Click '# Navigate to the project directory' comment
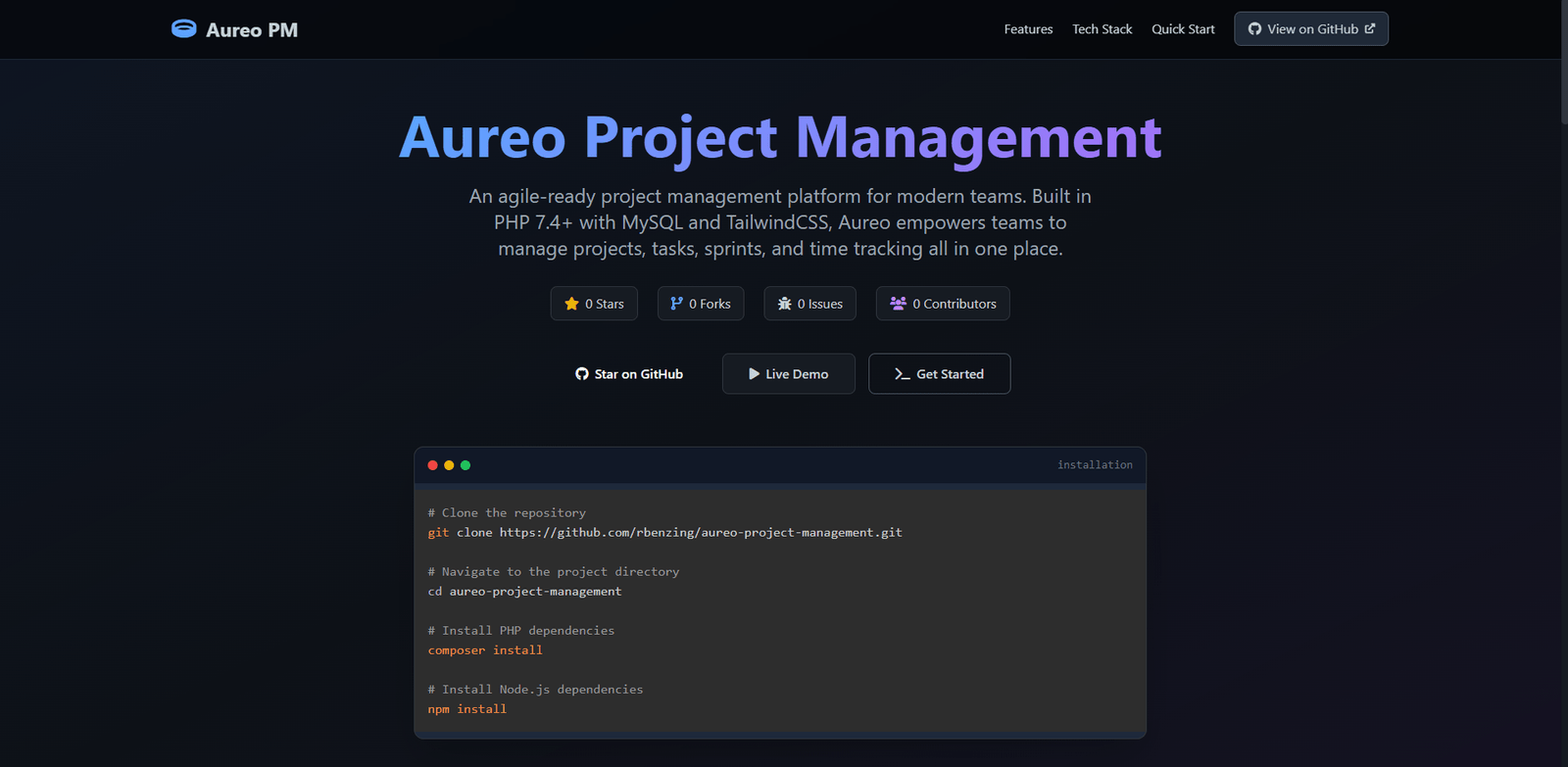Image resolution: width=1568 pixels, height=767 pixels. click(x=554, y=572)
